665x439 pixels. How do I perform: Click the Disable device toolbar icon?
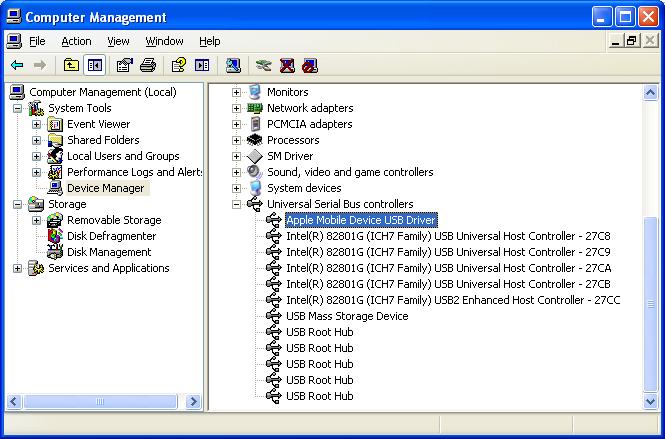click(x=310, y=65)
